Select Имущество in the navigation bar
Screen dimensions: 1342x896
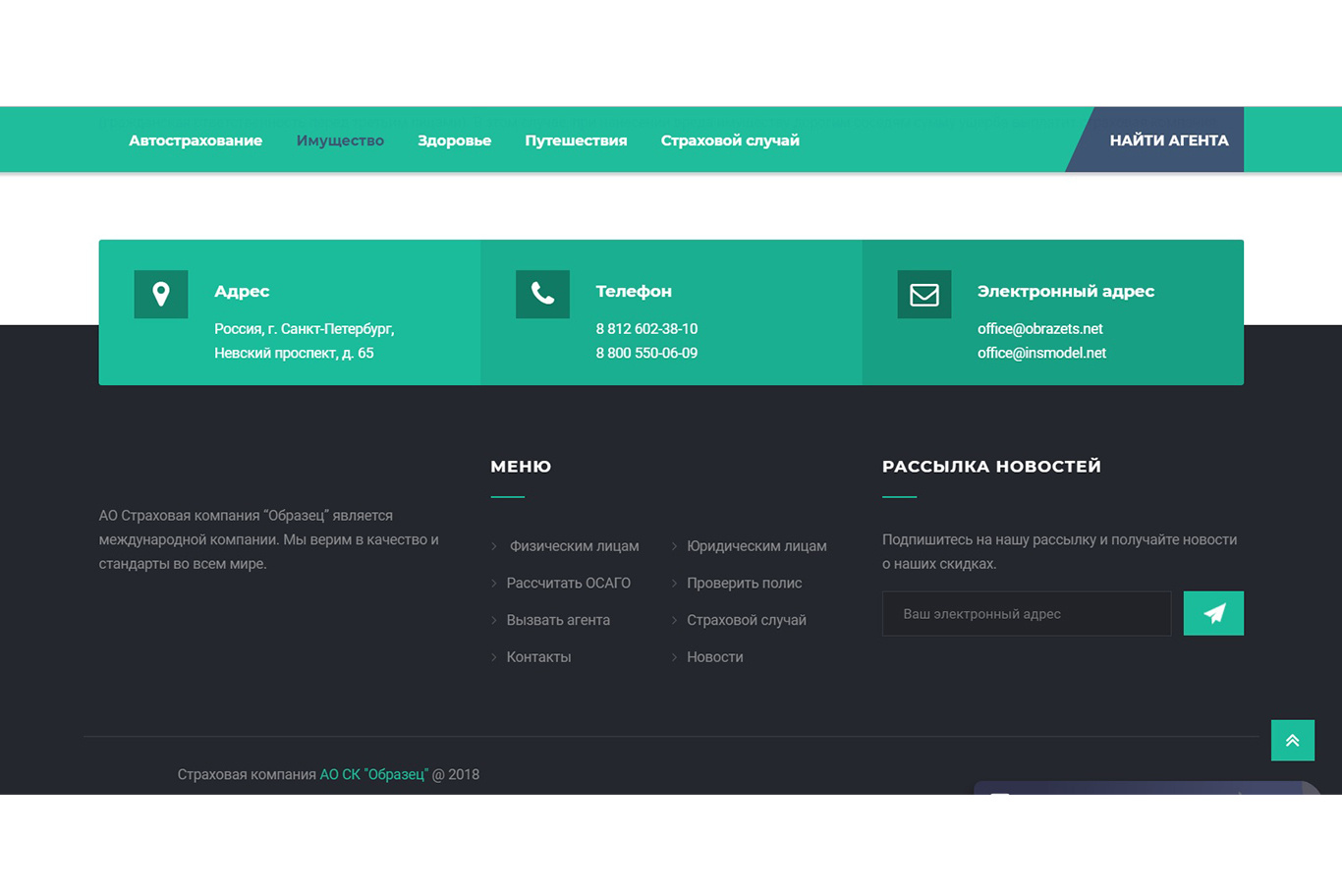pyautogui.click(x=340, y=140)
